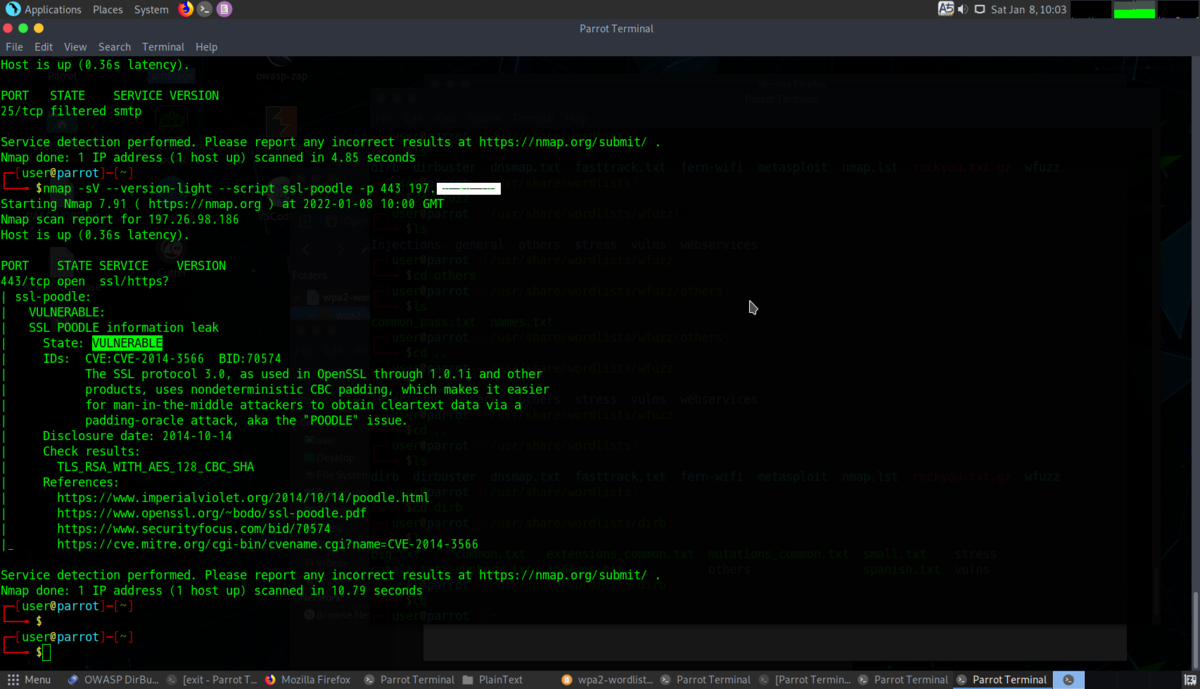This screenshot has height=689, width=1200.
Task: Click the green system monitor graph applet
Action: pyautogui.click(x=1134, y=9)
